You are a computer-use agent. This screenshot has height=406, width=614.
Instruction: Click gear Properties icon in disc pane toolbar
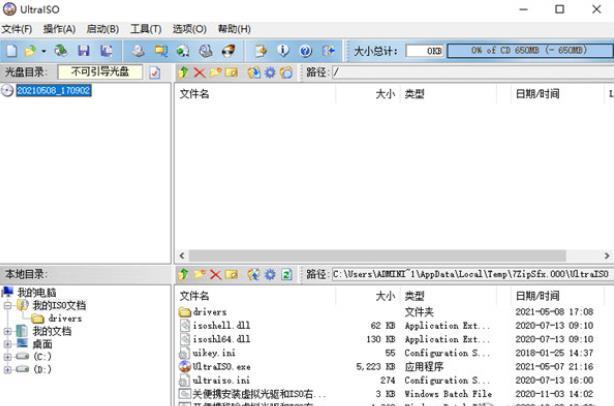pyautogui.click(x=270, y=72)
